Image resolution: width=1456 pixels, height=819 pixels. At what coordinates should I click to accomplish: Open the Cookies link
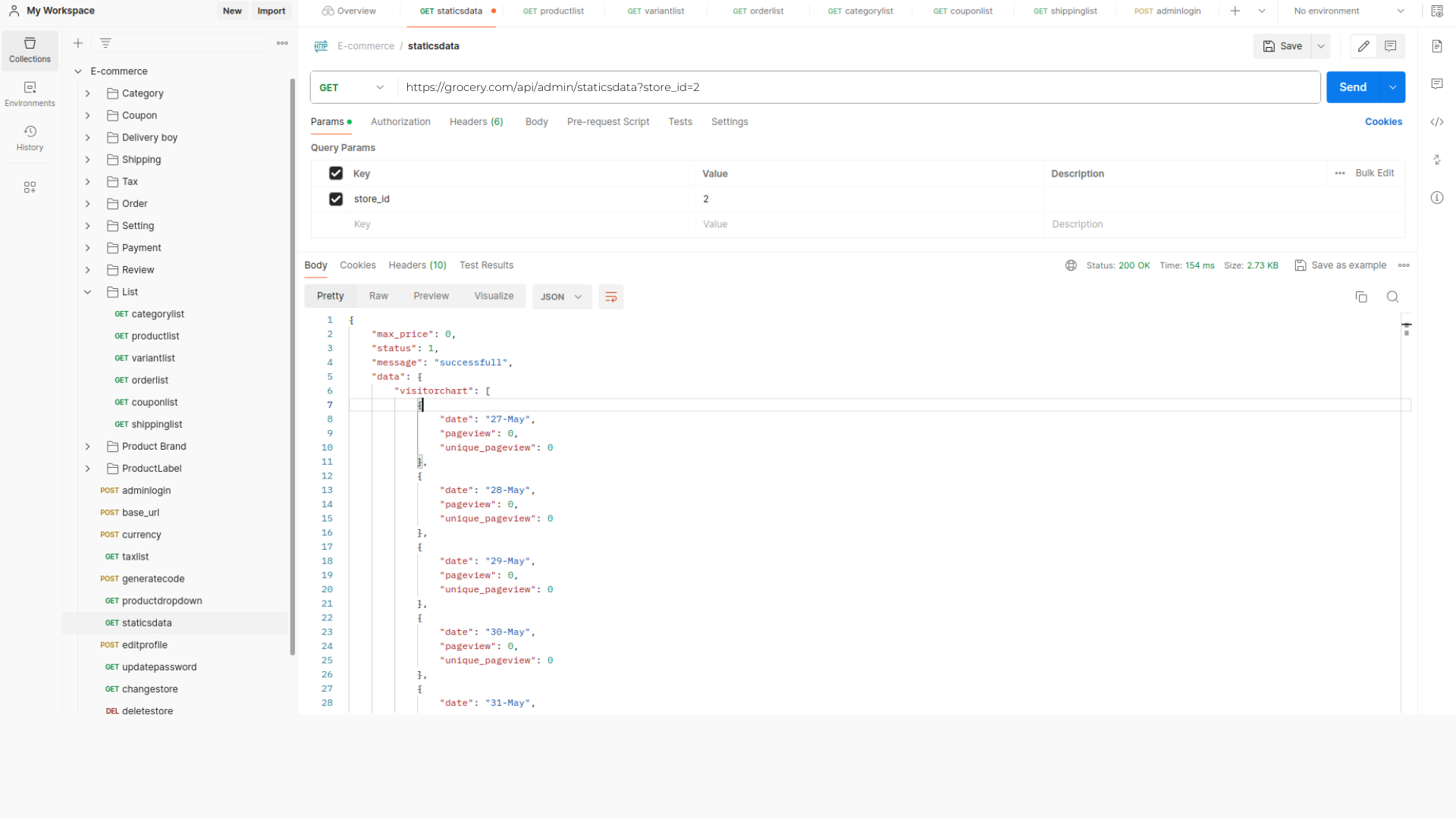point(1383,122)
